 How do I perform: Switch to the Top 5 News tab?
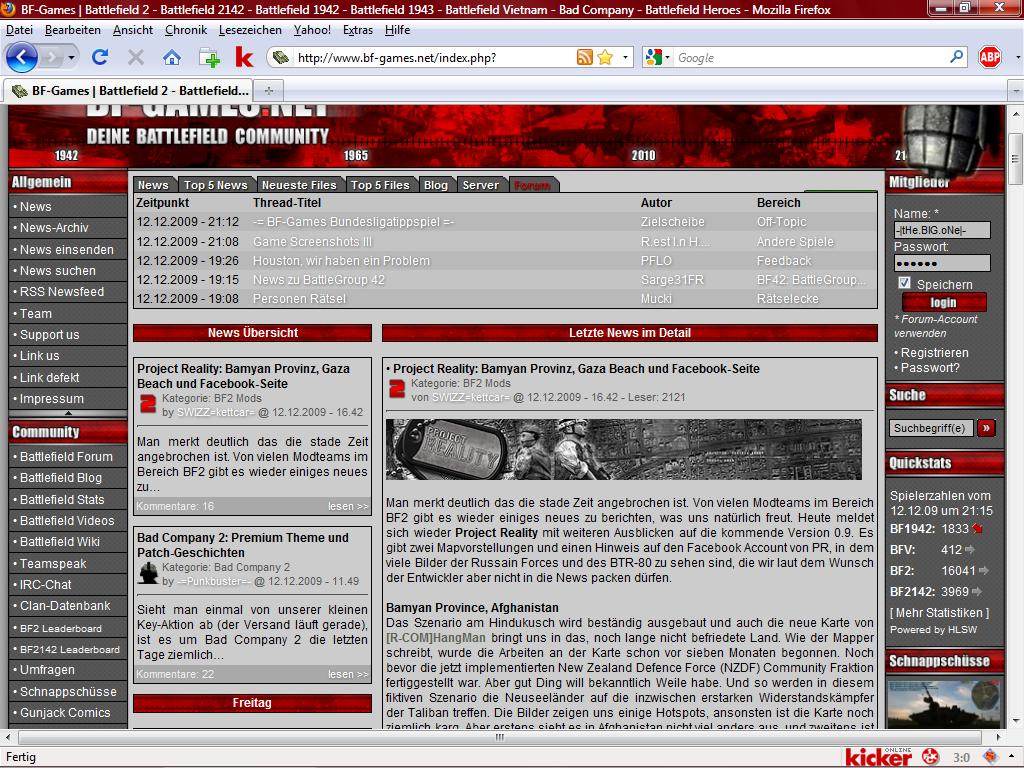216,185
